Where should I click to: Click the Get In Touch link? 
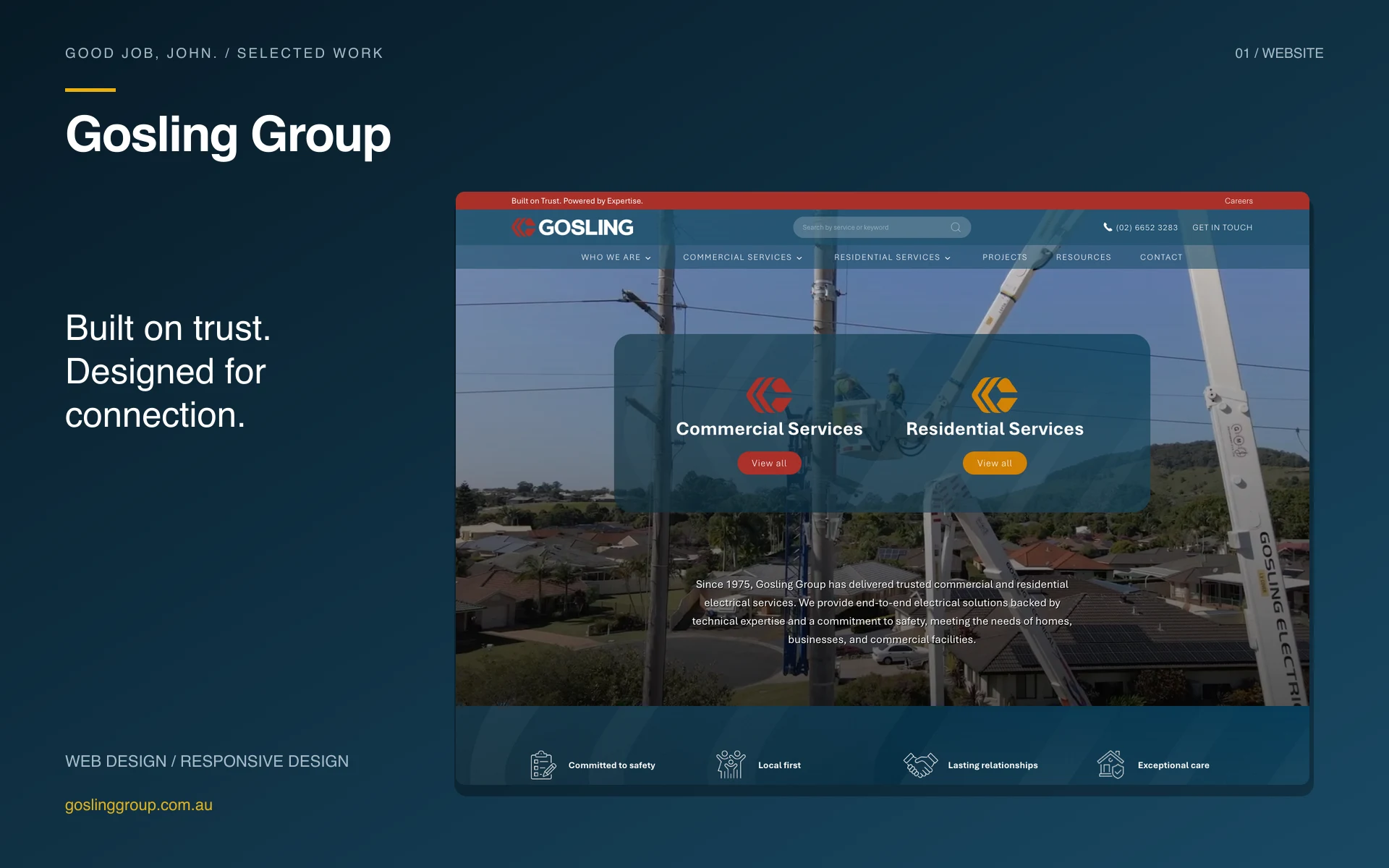(x=1223, y=227)
